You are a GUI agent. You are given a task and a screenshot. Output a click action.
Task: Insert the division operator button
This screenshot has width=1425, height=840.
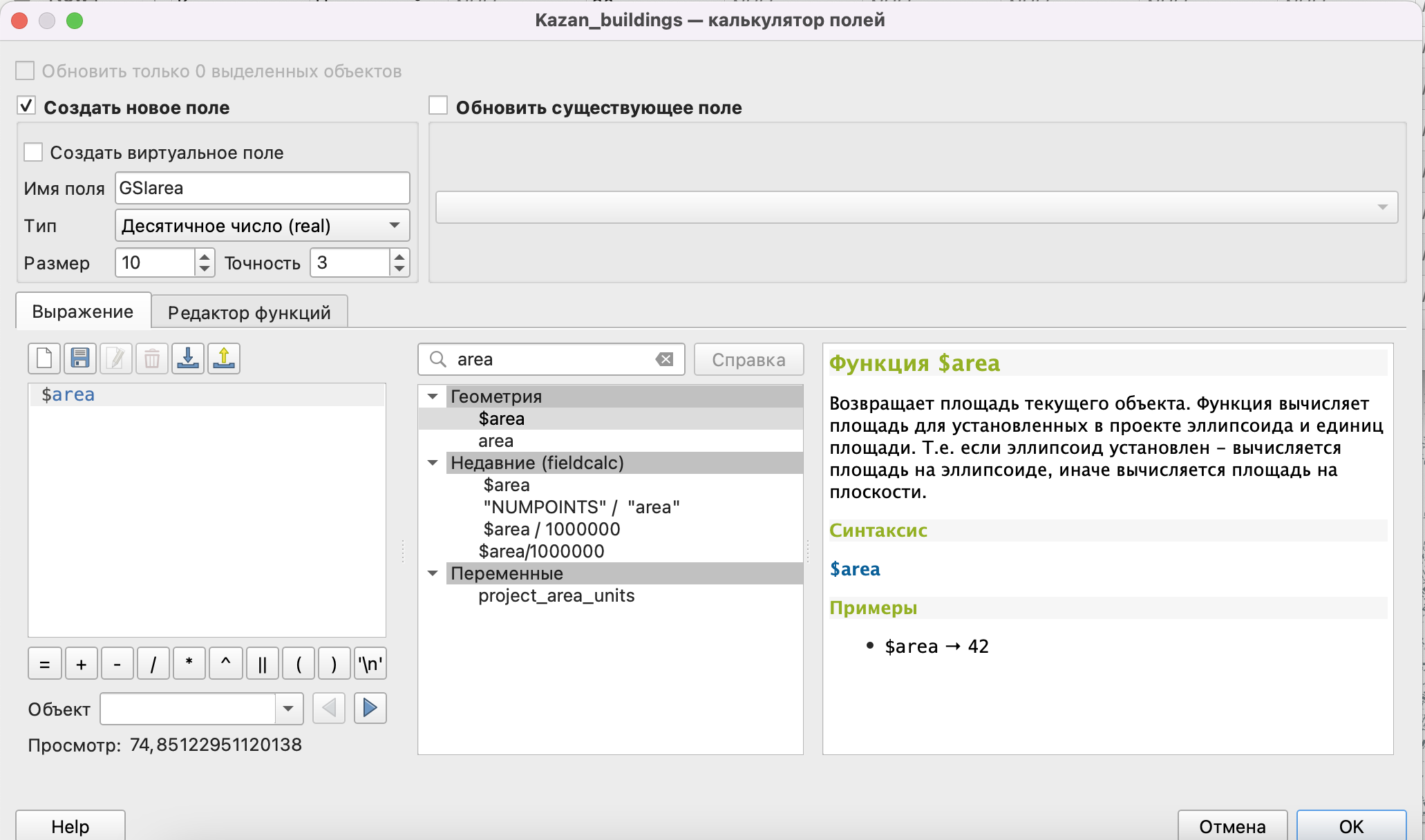pos(153,665)
